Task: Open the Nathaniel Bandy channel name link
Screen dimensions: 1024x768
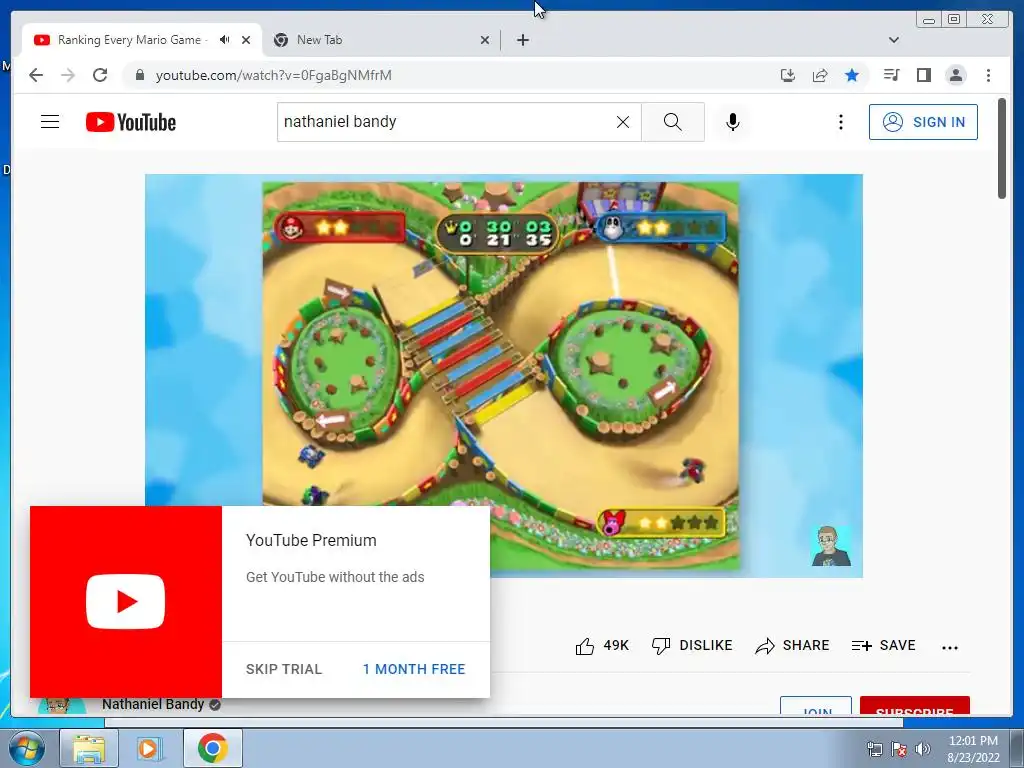Action: pyautogui.click(x=153, y=704)
